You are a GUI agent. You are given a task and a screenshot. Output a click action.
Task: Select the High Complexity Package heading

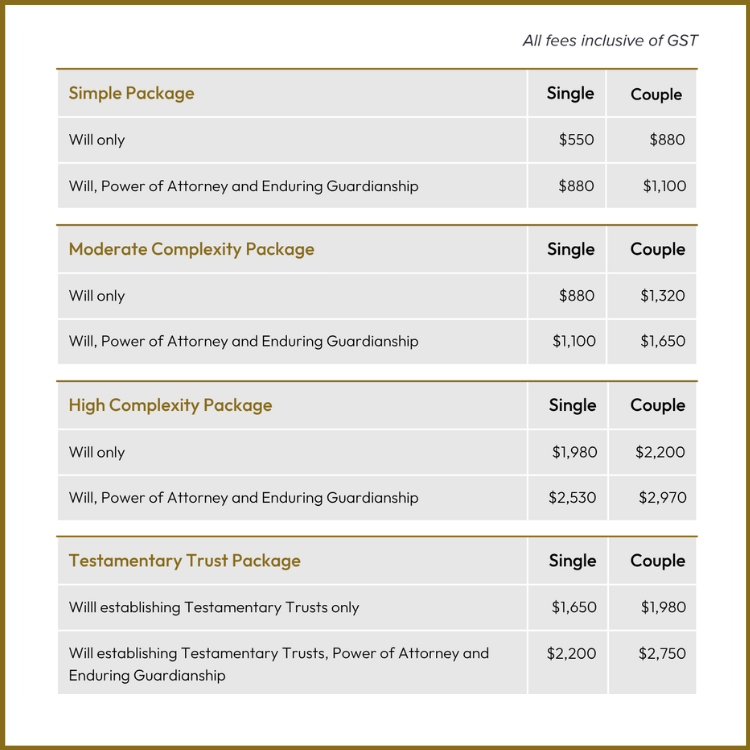pyautogui.click(x=170, y=405)
